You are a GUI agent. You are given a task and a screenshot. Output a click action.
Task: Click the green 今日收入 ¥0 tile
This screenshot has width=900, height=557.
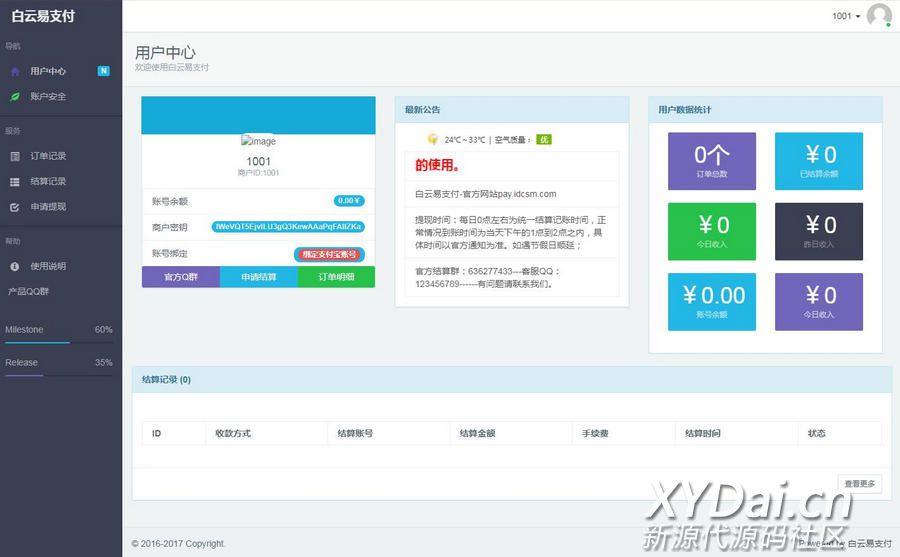coord(712,231)
